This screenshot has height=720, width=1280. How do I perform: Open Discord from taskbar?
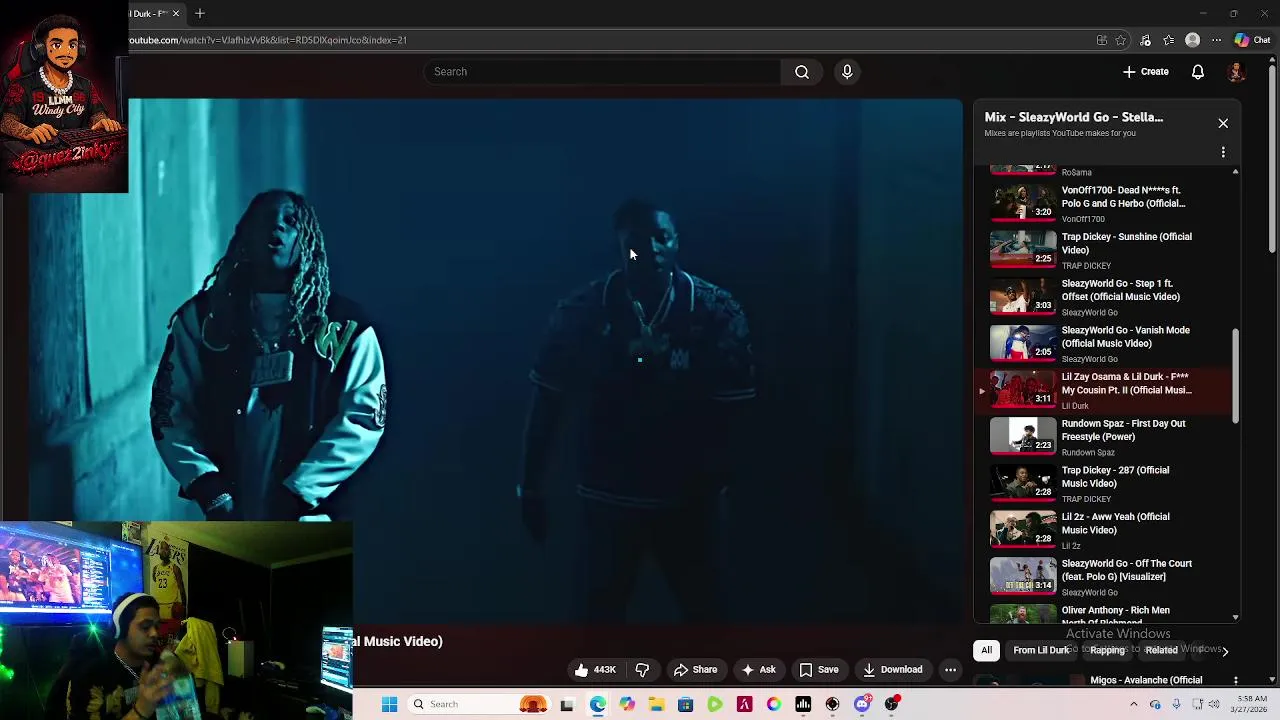coord(862,704)
